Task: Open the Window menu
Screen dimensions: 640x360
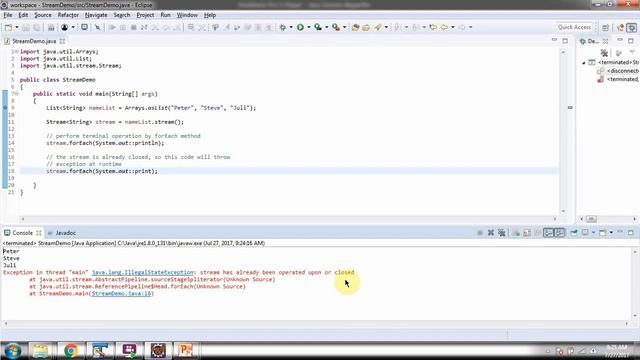Action: [x=187, y=15]
